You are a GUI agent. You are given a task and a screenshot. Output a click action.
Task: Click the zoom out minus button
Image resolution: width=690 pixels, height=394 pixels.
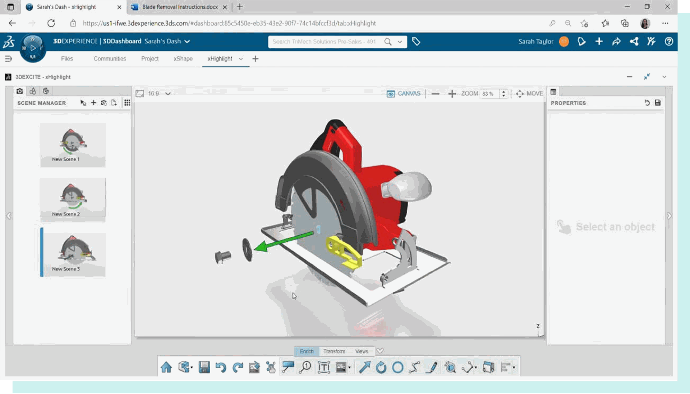[x=436, y=94]
